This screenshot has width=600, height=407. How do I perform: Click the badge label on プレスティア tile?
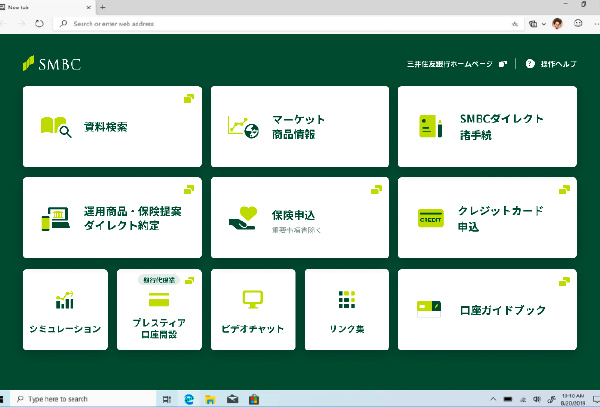click(159, 280)
